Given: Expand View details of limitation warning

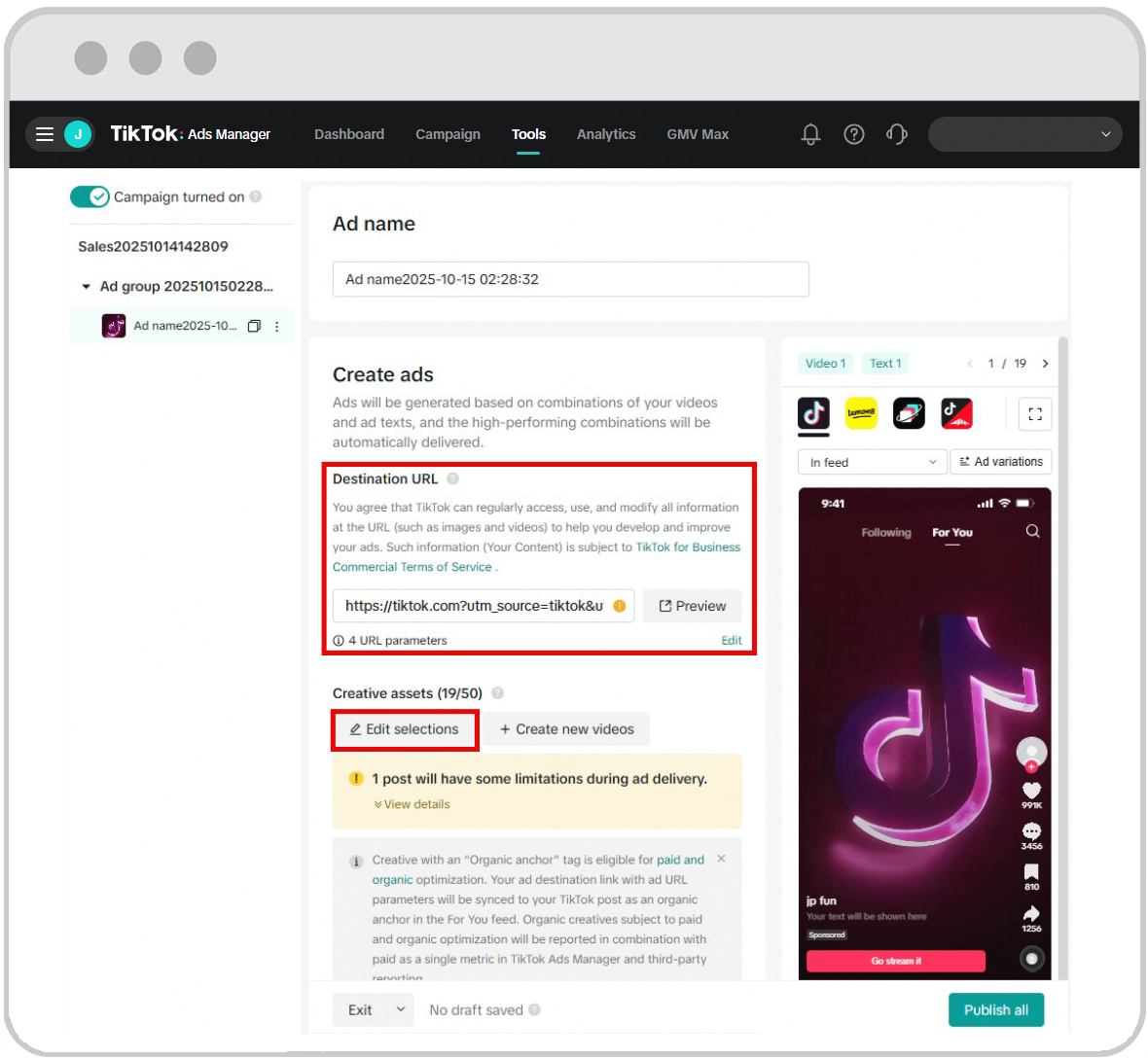Looking at the screenshot, I should [x=412, y=803].
